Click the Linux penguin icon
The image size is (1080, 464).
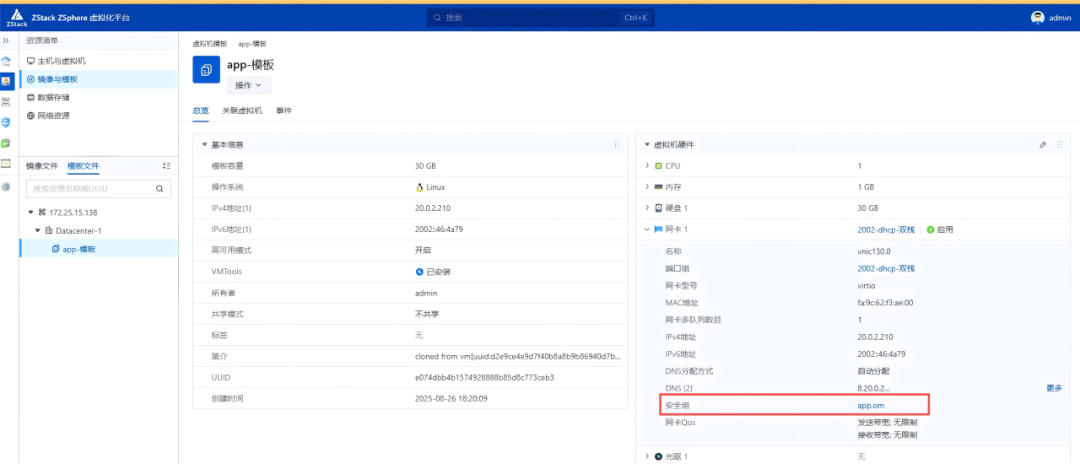coord(419,187)
